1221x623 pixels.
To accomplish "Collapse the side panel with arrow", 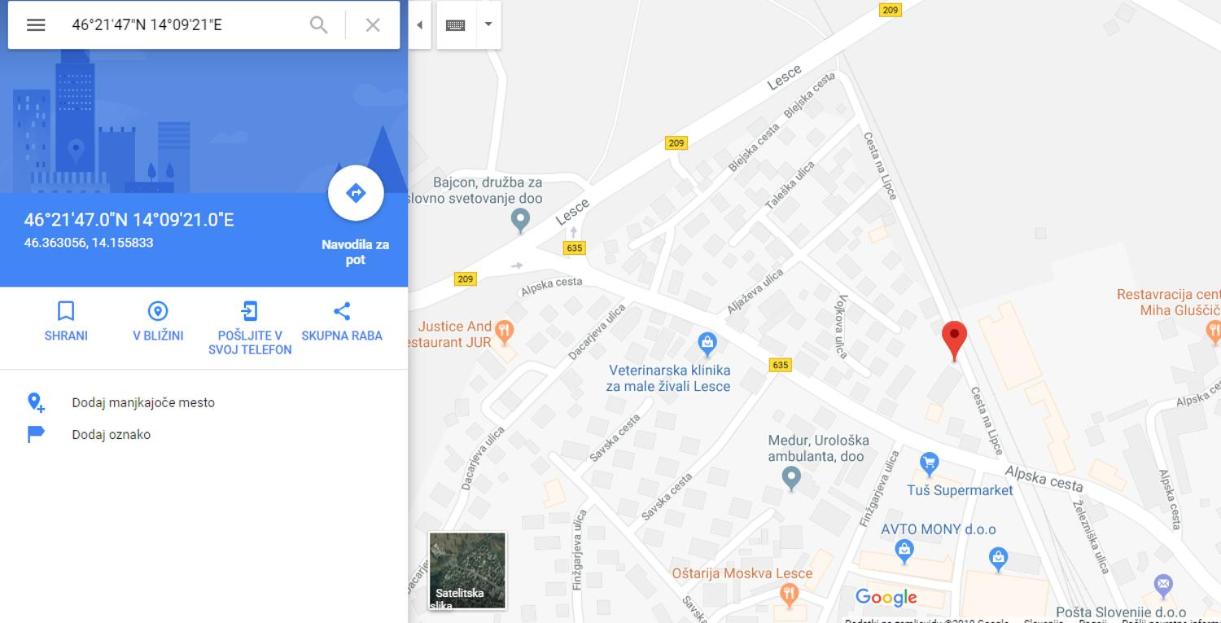I will (x=419, y=25).
